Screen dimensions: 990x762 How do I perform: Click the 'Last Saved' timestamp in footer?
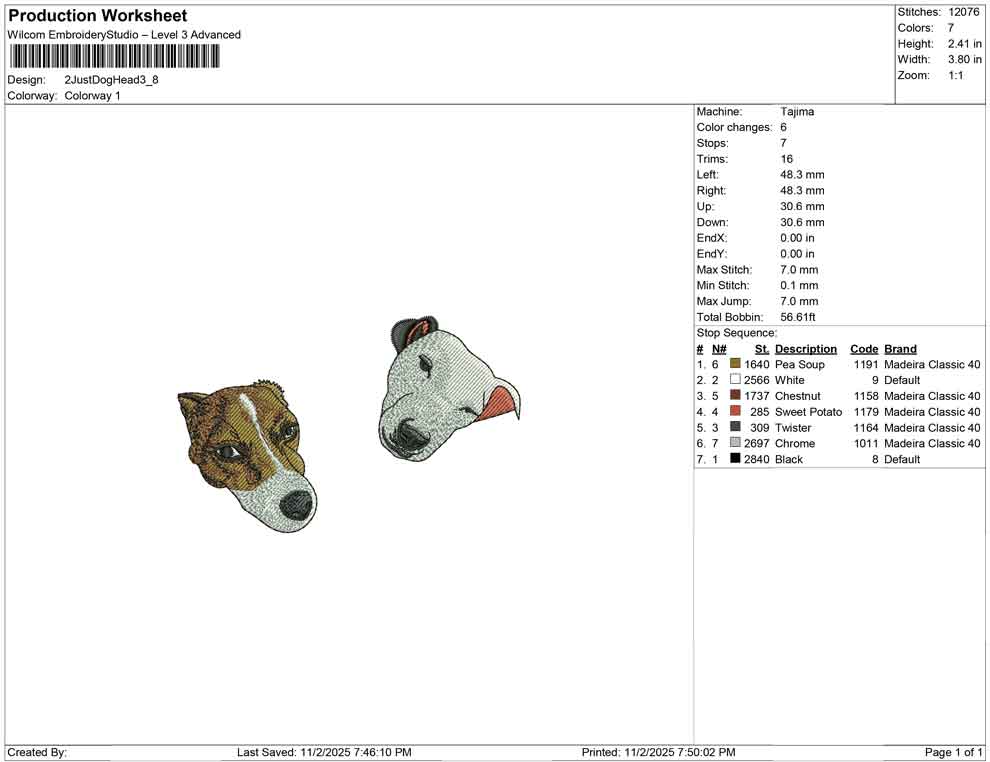[x=324, y=752]
